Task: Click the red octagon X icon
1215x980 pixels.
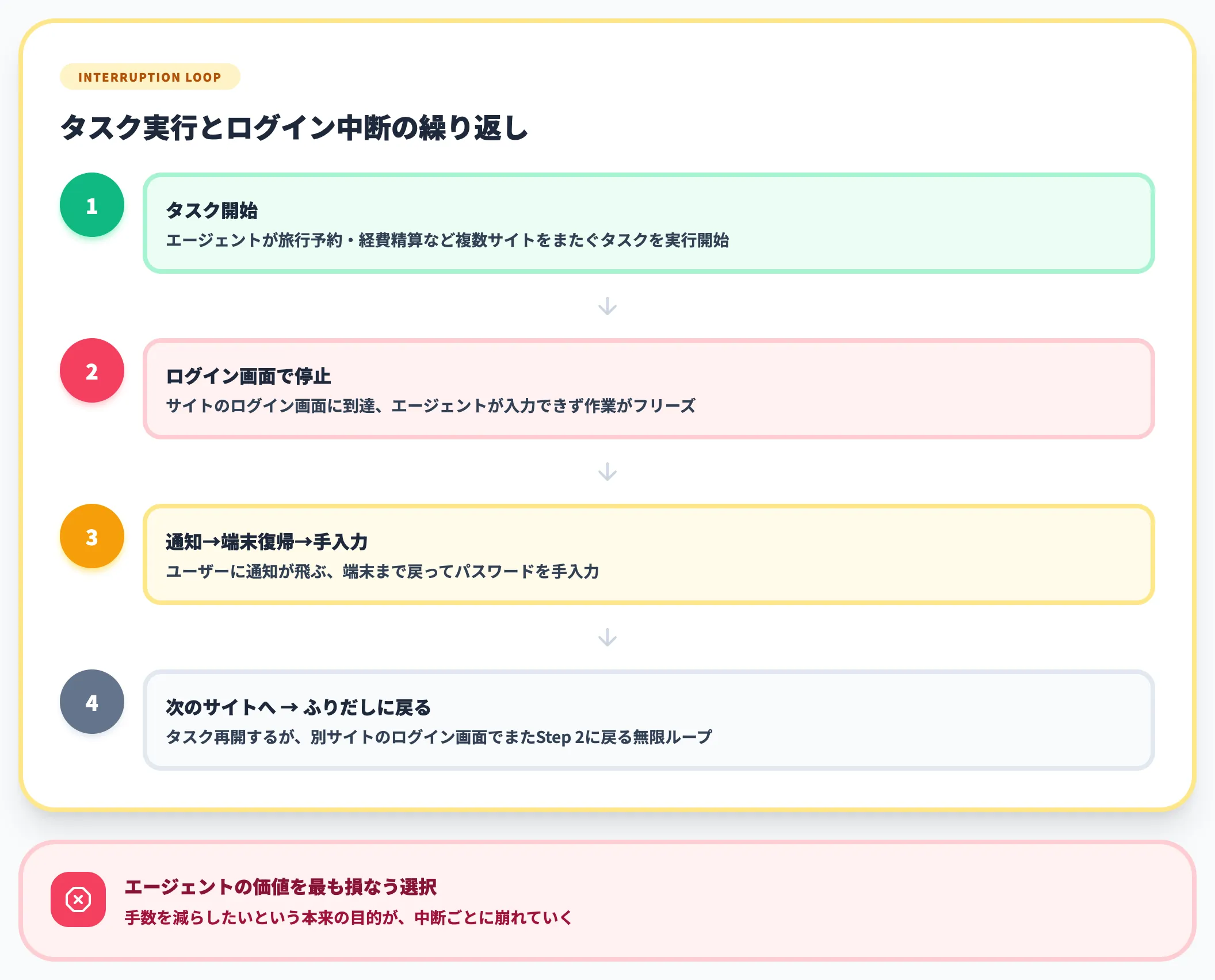Action: click(78, 899)
